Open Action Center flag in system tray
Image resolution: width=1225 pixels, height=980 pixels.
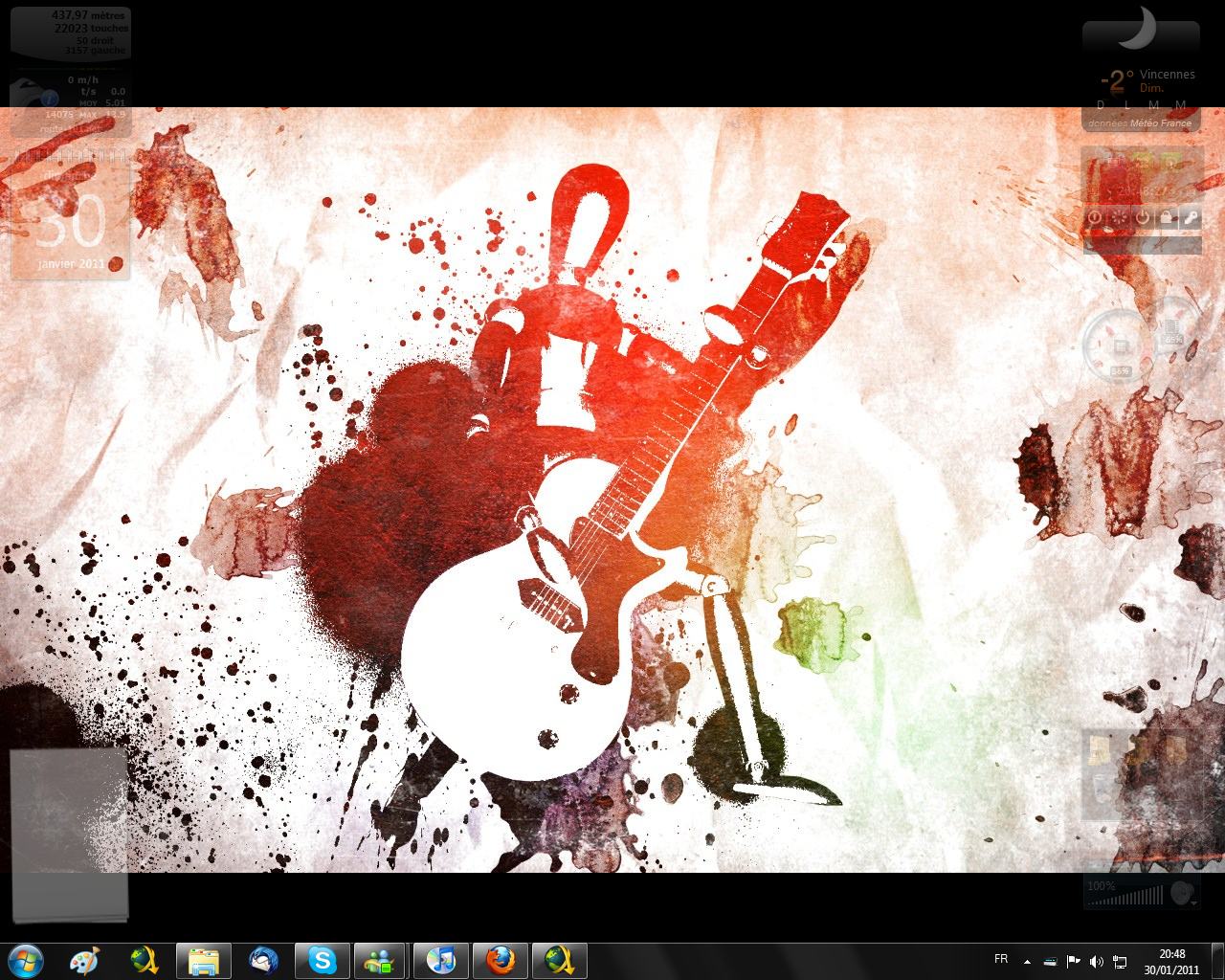click(1074, 961)
